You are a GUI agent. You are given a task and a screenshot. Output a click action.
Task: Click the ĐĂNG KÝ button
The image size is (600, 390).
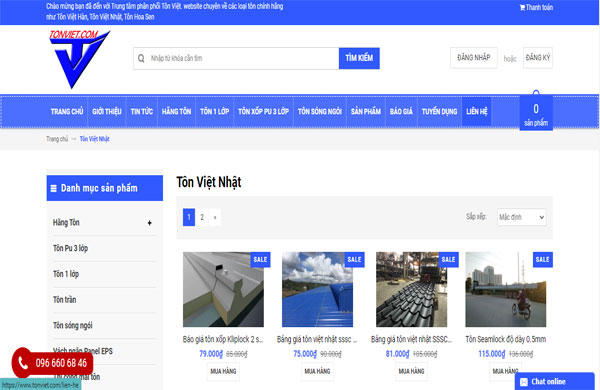[x=538, y=58]
